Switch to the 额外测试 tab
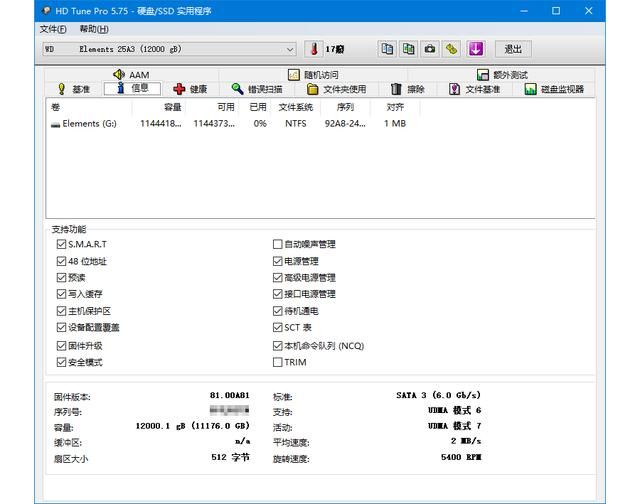The height and width of the screenshot is (504, 640). [502, 75]
